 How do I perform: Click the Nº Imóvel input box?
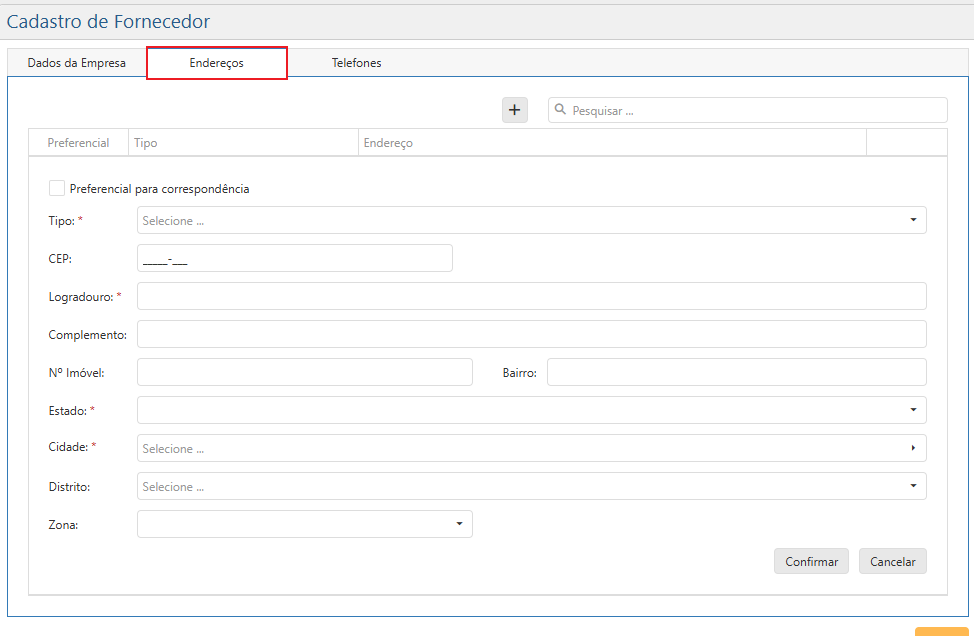304,372
